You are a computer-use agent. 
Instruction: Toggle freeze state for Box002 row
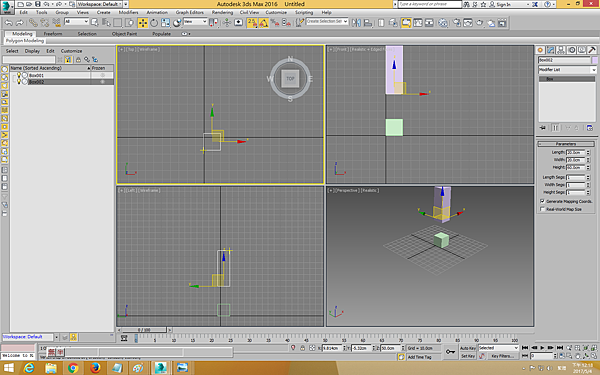pos(102,82)
